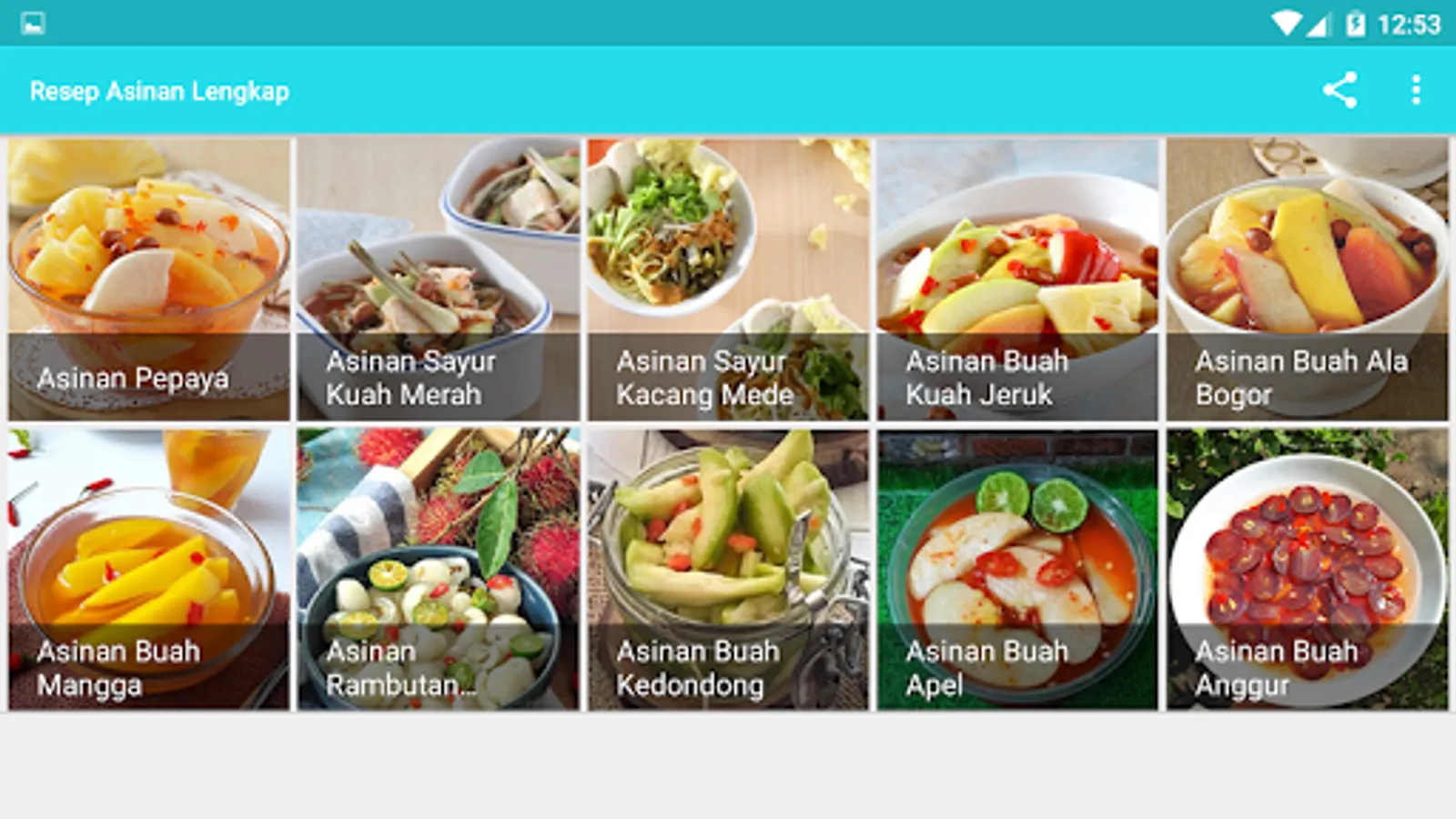
Task: Select the Asinan Sayur Kacang Mede tile
Action: (728, 279)
